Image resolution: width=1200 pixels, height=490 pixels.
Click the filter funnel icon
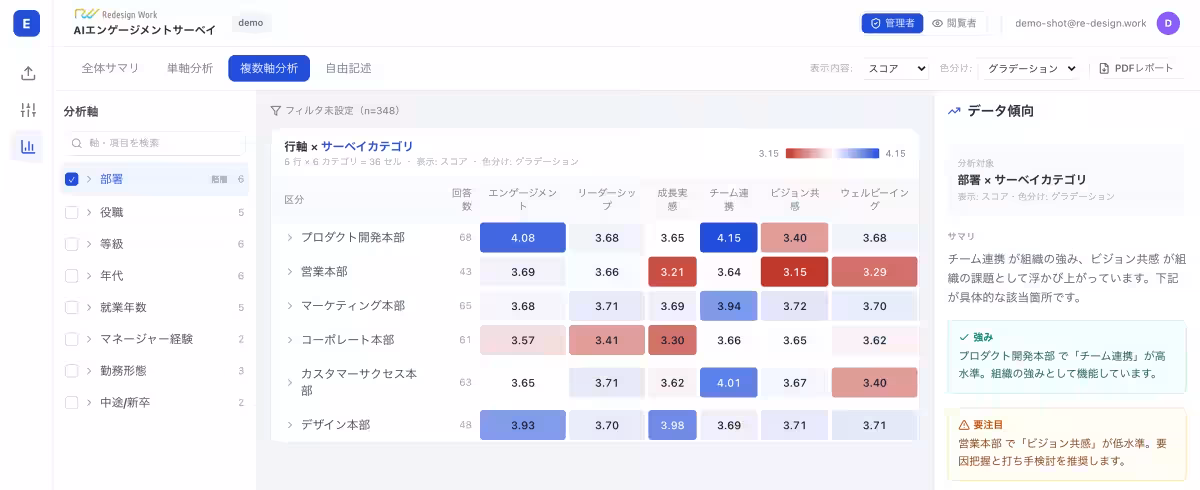click(276, 111)
